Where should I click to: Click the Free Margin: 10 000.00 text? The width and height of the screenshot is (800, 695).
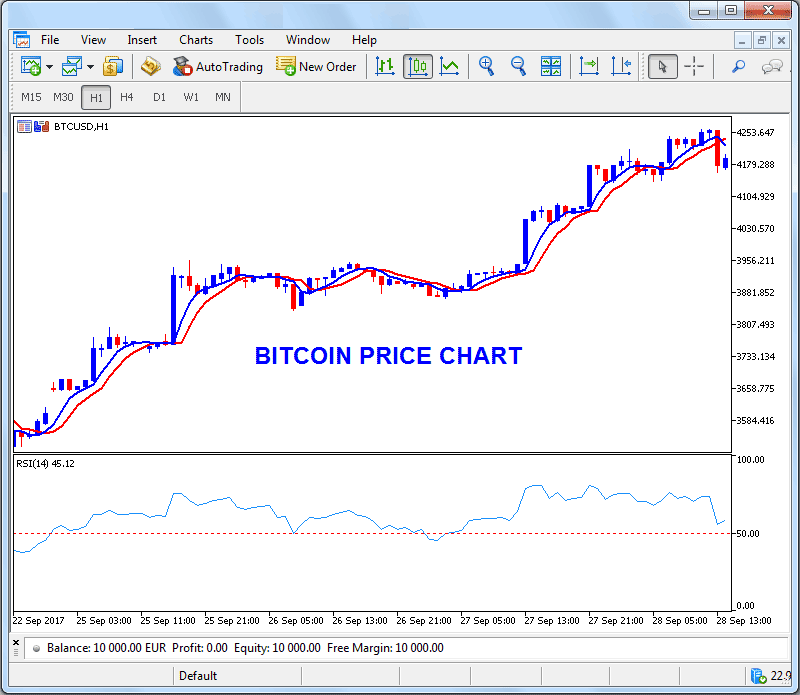click(385, 648)
